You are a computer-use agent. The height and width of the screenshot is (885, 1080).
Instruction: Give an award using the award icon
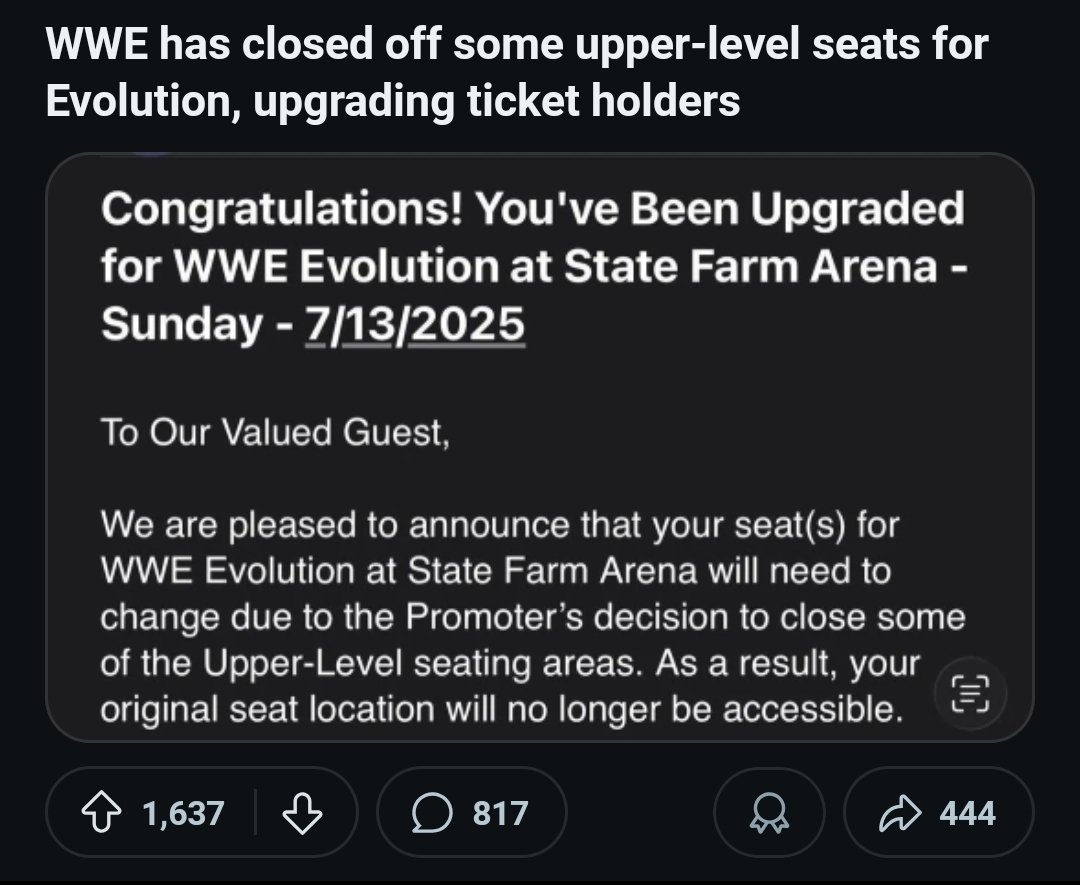tap(770, 813)
